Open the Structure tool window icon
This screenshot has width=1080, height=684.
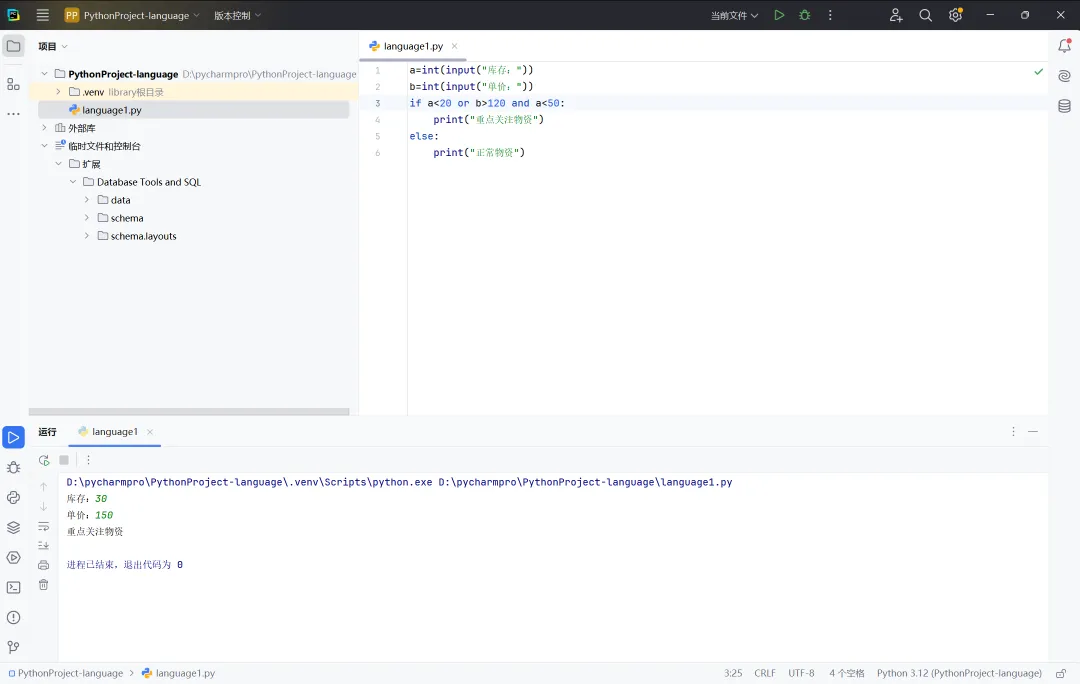[13, 84]
